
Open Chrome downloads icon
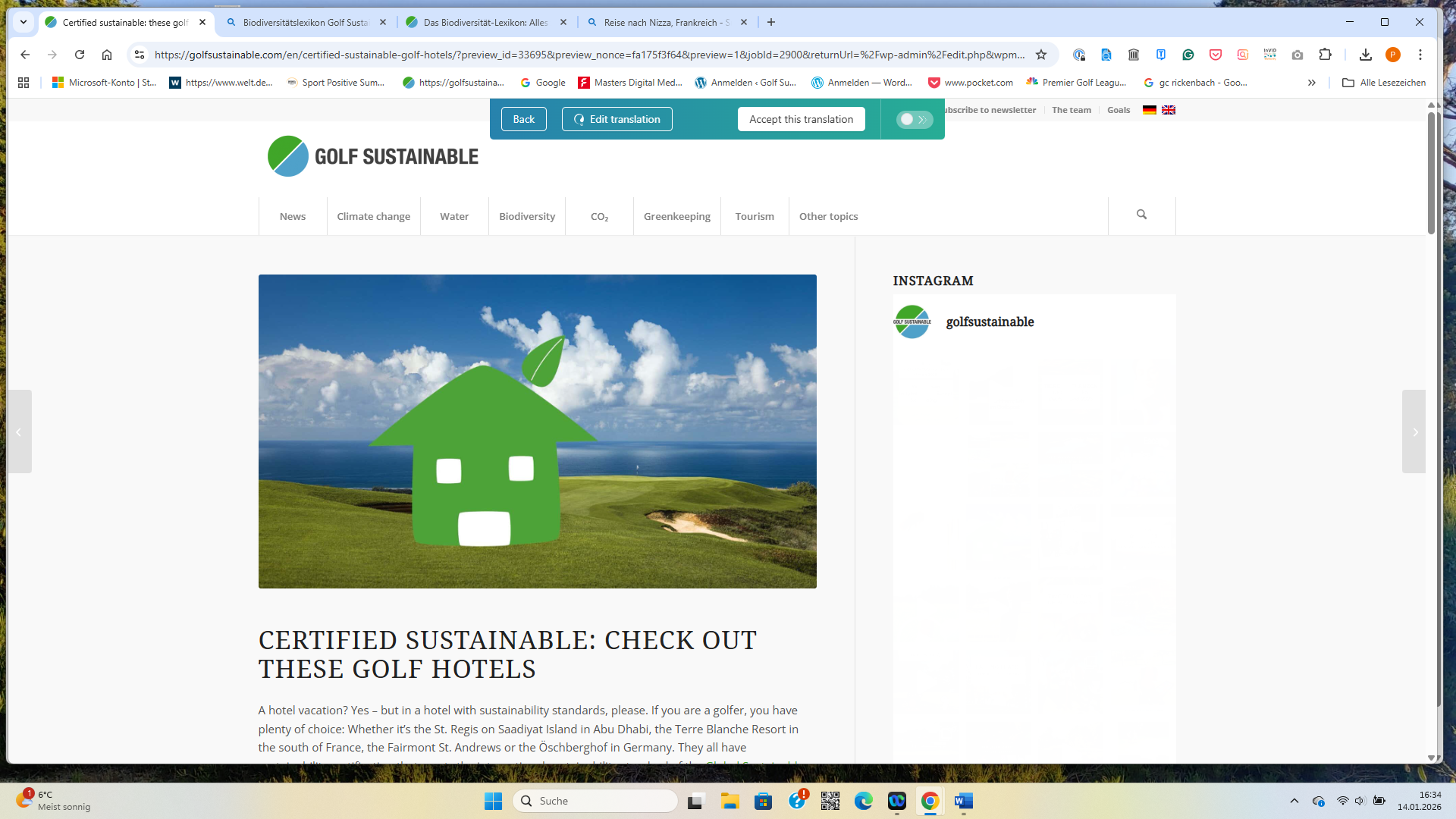point(1365,55)
